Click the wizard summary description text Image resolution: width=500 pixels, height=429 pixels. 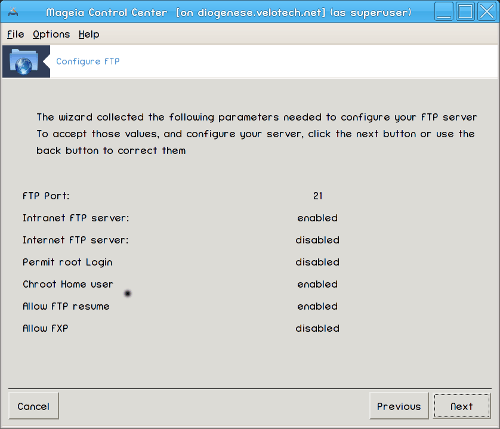pyautogui.click(x=257, y=134)
